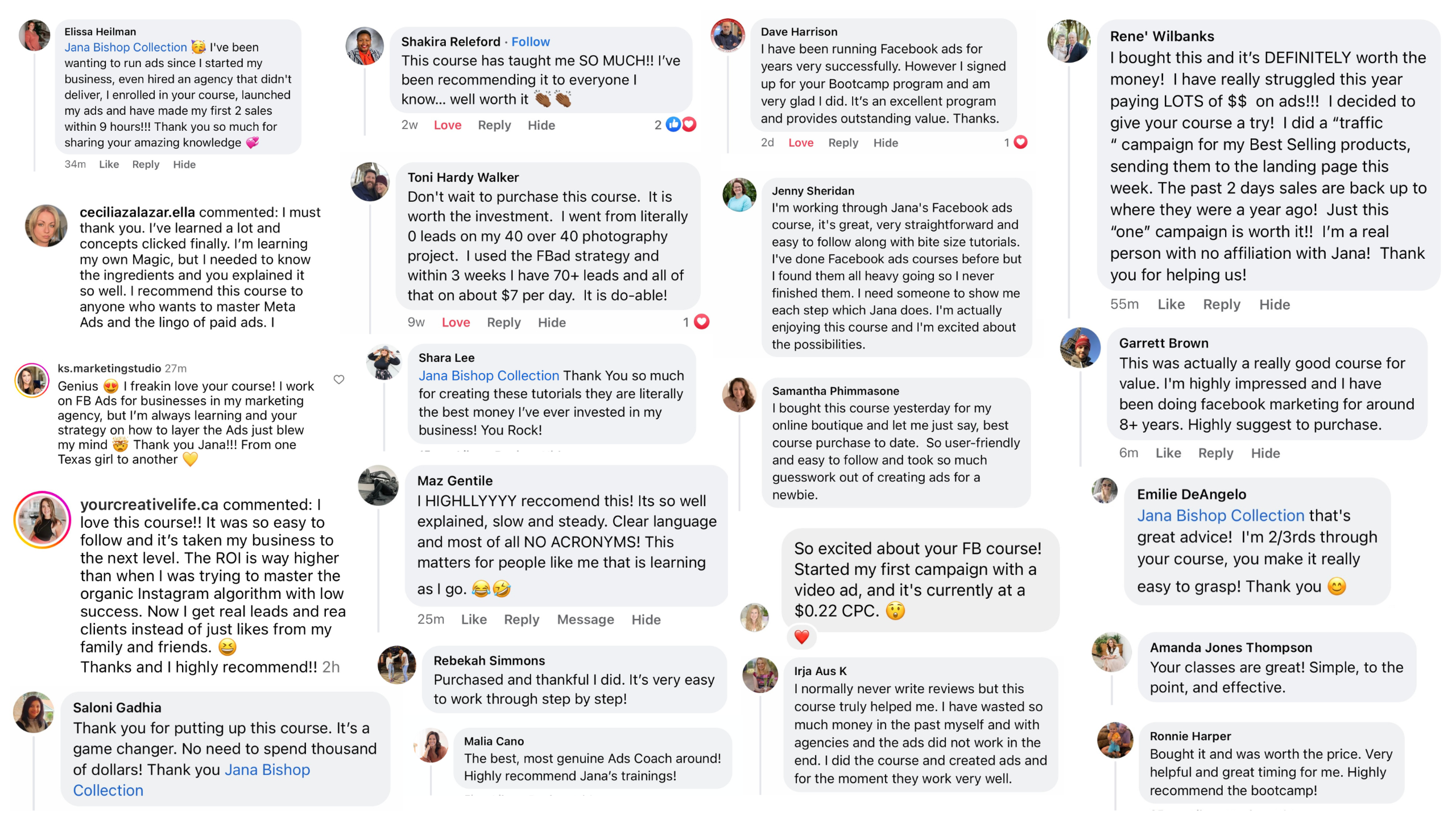The width and height of the screenshot is (1456, 819).
Task: Click the heart reaction on Toni Hardy Walker's comment
Action: click(x=702, y=322)
